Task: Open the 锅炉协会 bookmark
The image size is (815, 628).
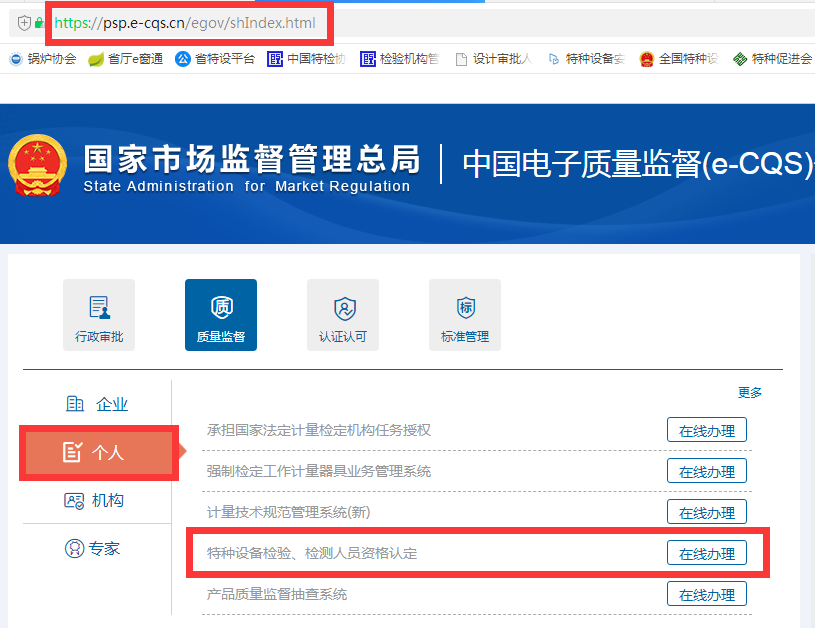Action: (42, 59)
